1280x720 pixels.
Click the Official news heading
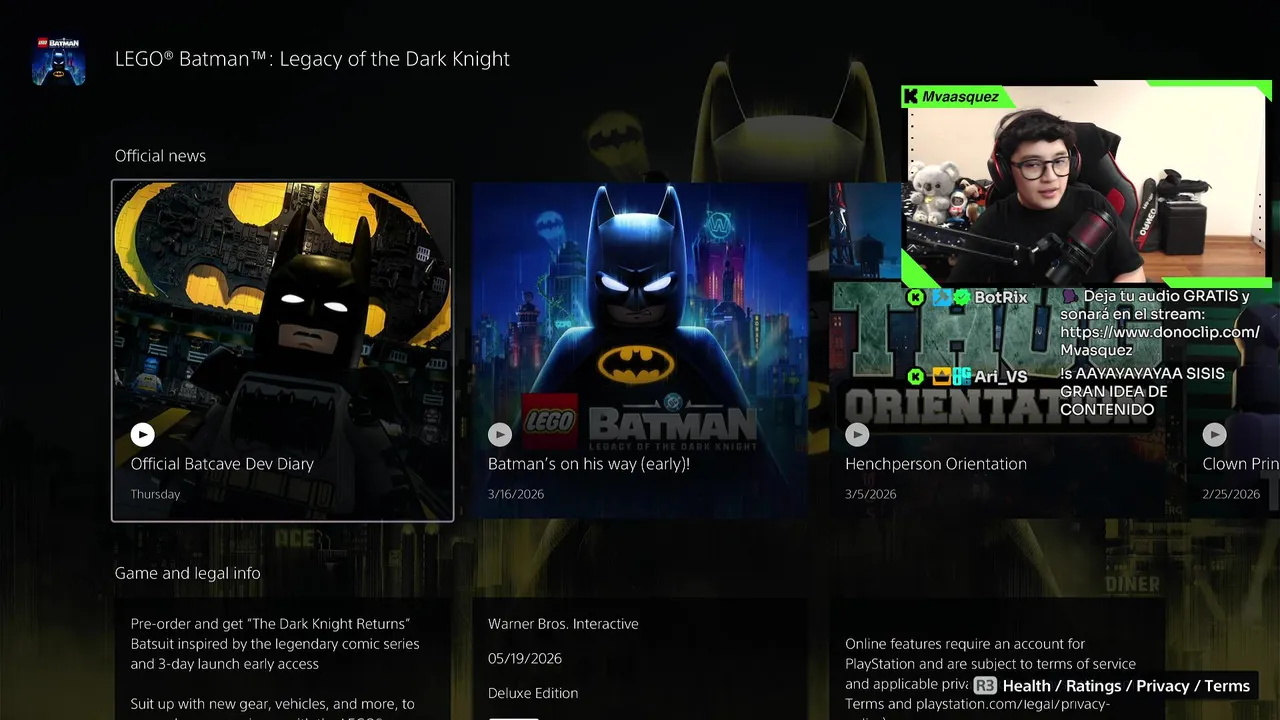click(x=160, y=156)
